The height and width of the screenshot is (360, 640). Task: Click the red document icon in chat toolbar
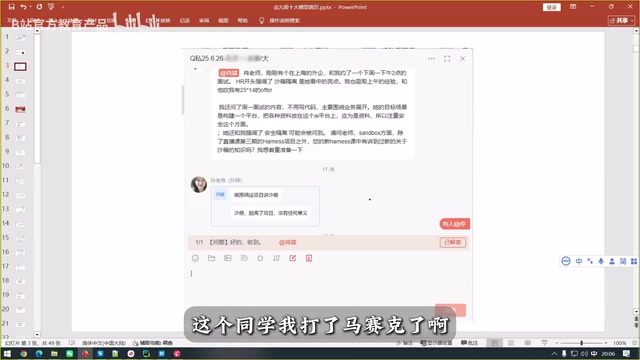[309, 258]
